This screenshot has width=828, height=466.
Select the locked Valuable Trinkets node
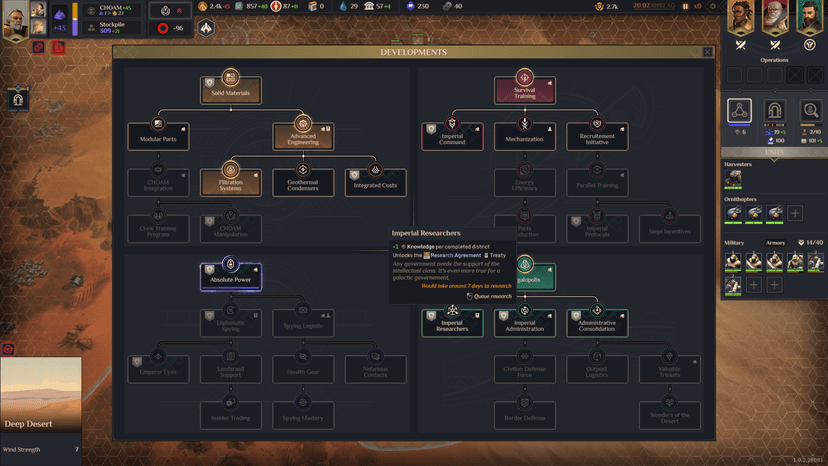click(x=670, y=369)
